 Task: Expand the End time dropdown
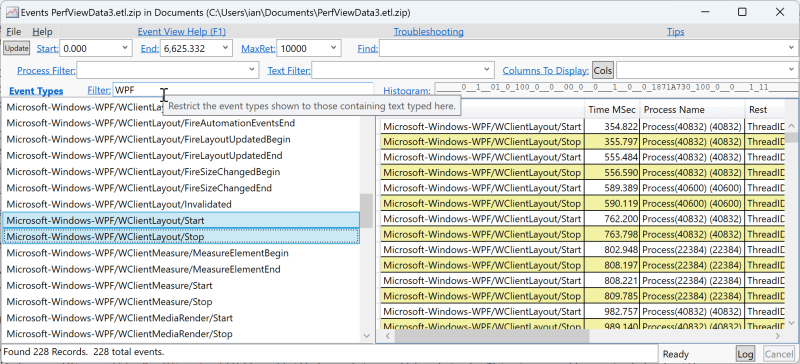(x=226, y=48)
